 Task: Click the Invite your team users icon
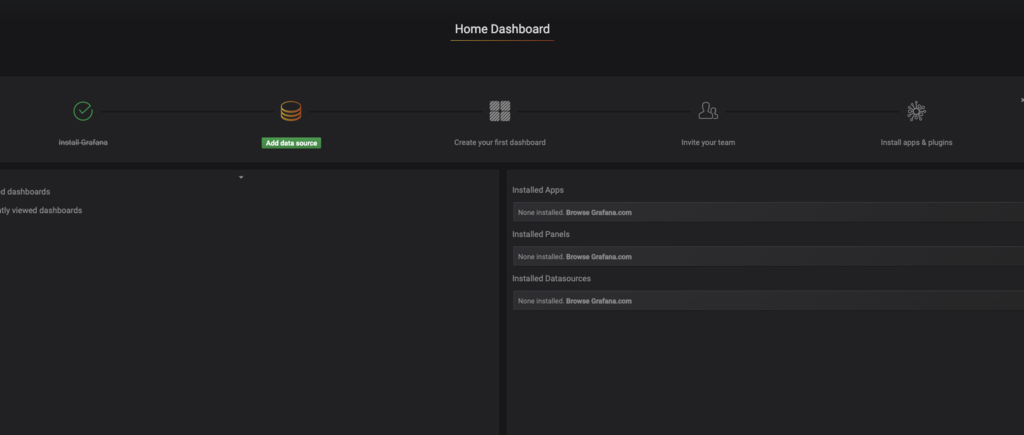[x=708, y=110]
